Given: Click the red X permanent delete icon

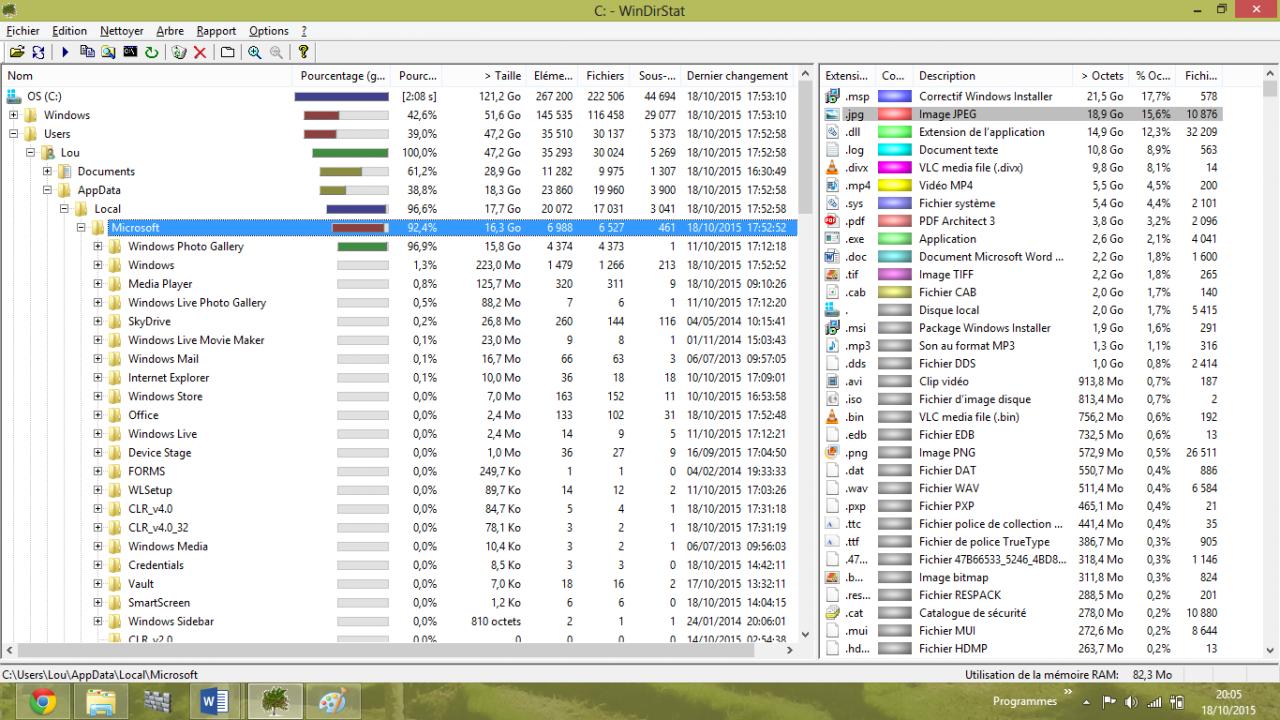Looking at the screenshot, I should (200, 52).
